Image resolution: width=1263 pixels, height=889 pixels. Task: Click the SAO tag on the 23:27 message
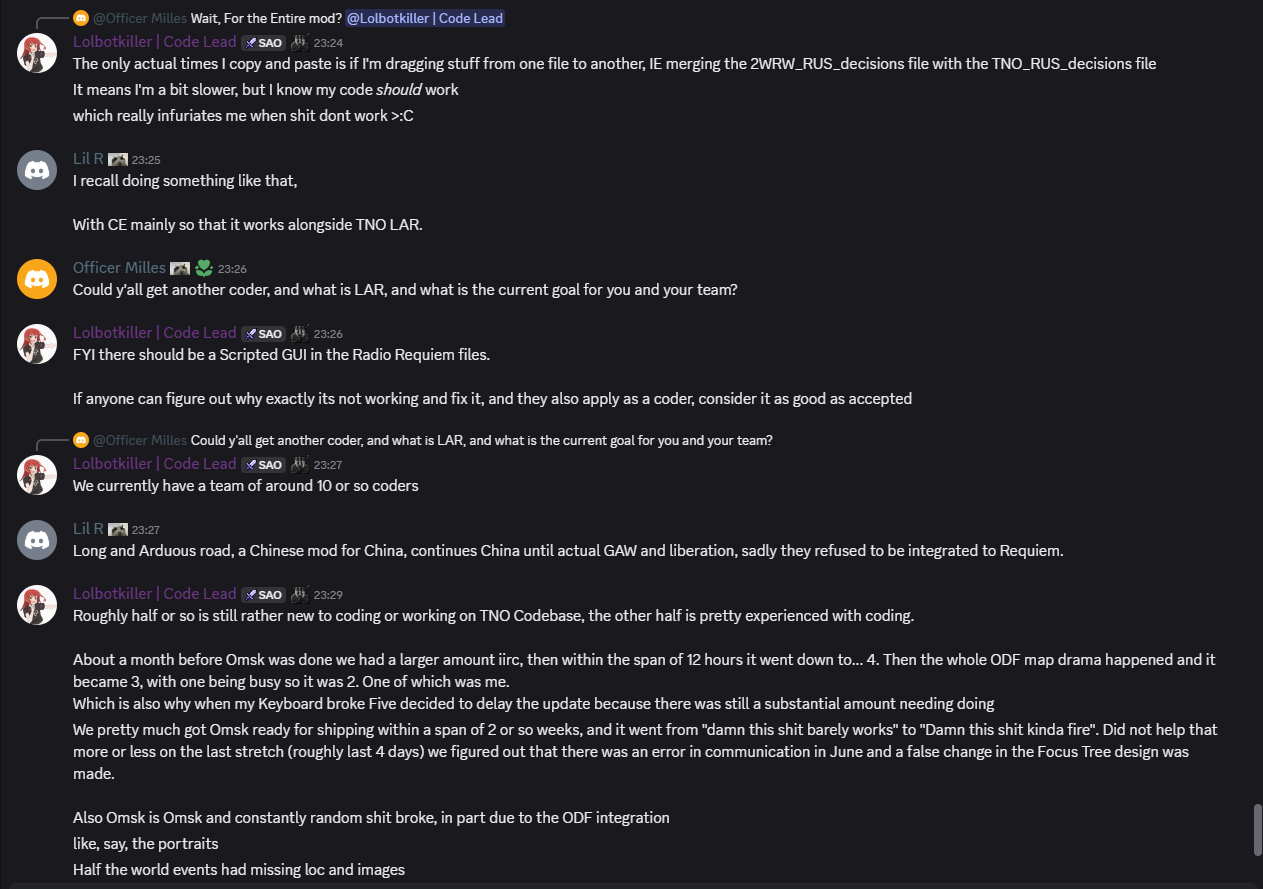pyautogui.click(x=263, y=464)
